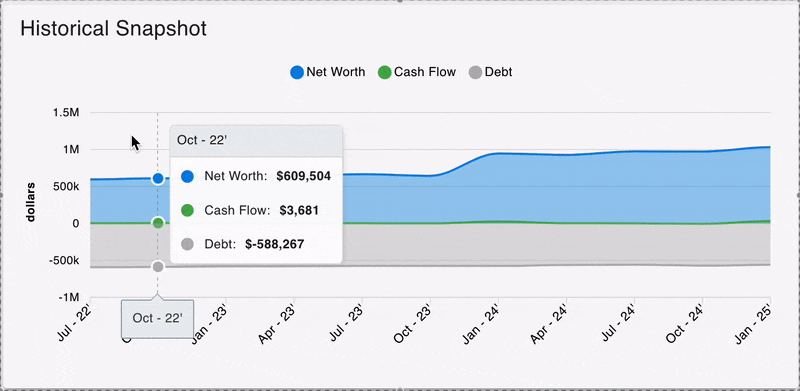Click the Jul - 23' x-axis label
The image size is (800, 391).
pos(346,323)
